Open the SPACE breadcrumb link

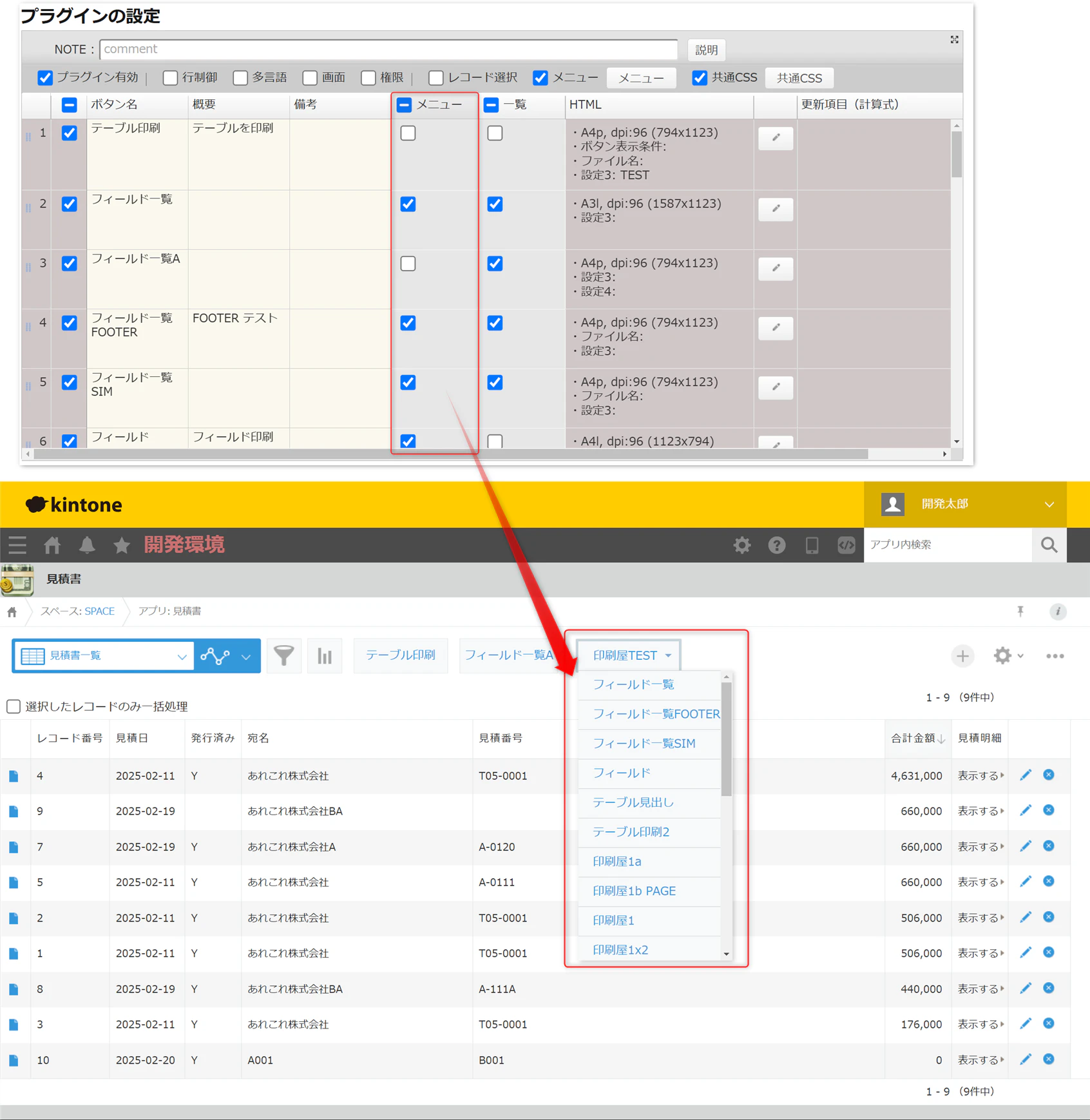[x=100, y=612]
